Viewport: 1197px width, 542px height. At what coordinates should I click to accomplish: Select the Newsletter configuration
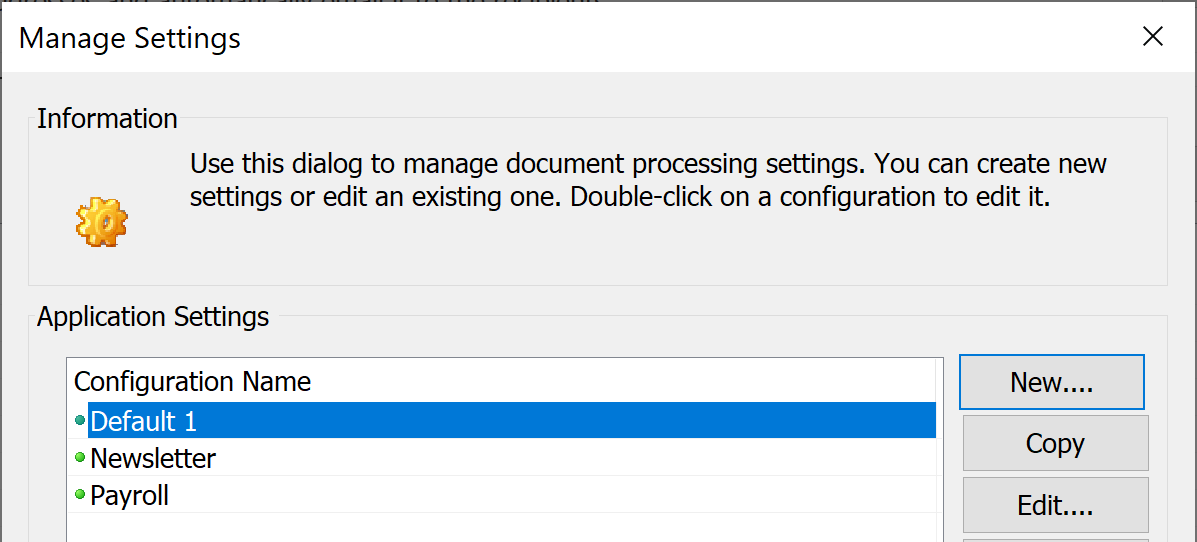click(153, 459)
